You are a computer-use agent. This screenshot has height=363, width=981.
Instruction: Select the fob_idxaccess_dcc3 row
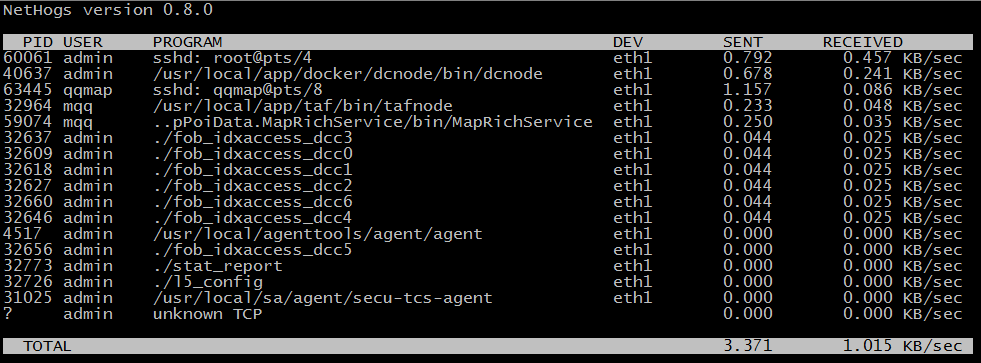click(x=483, y=138)
